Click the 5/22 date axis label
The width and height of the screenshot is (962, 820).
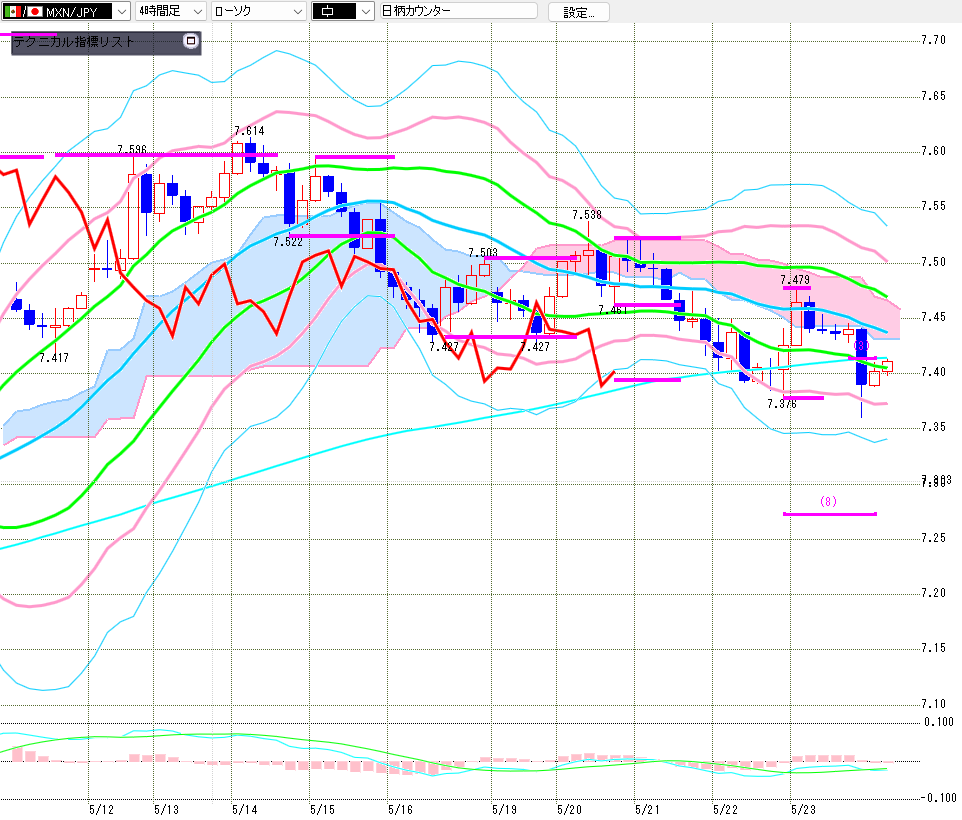tap(725, 810)
